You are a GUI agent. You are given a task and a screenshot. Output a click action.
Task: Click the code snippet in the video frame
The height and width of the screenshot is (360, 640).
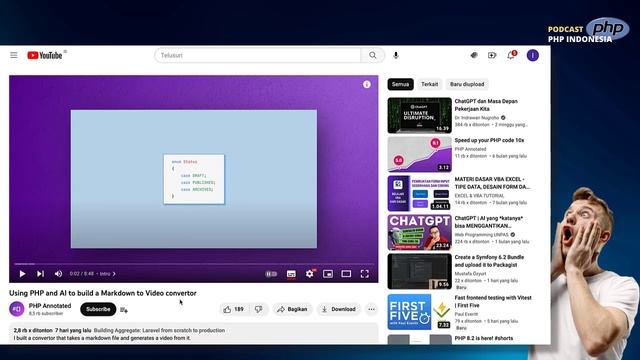194,179
